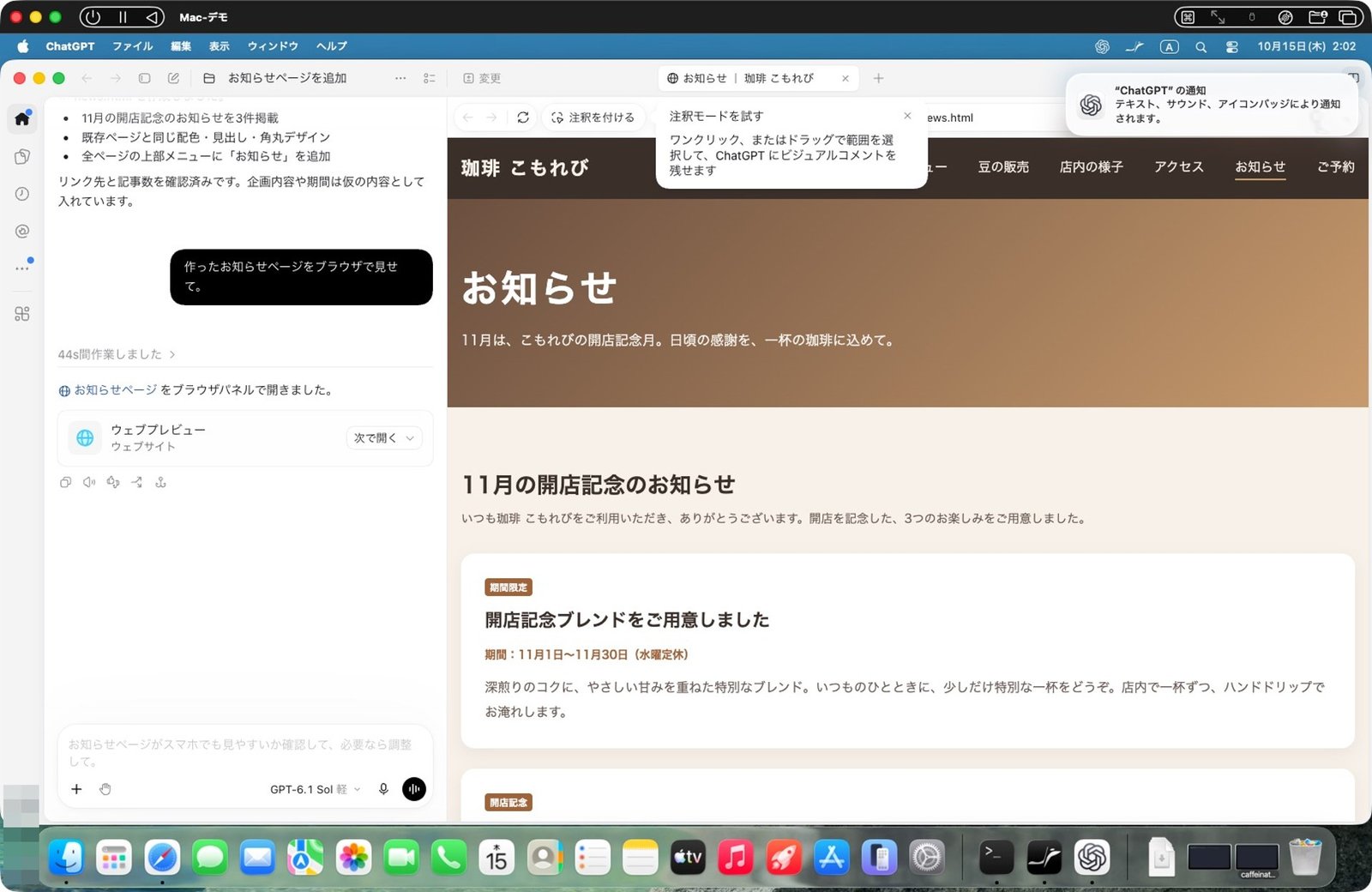Open the ellipsis options beside conversation title

point(400,78)
